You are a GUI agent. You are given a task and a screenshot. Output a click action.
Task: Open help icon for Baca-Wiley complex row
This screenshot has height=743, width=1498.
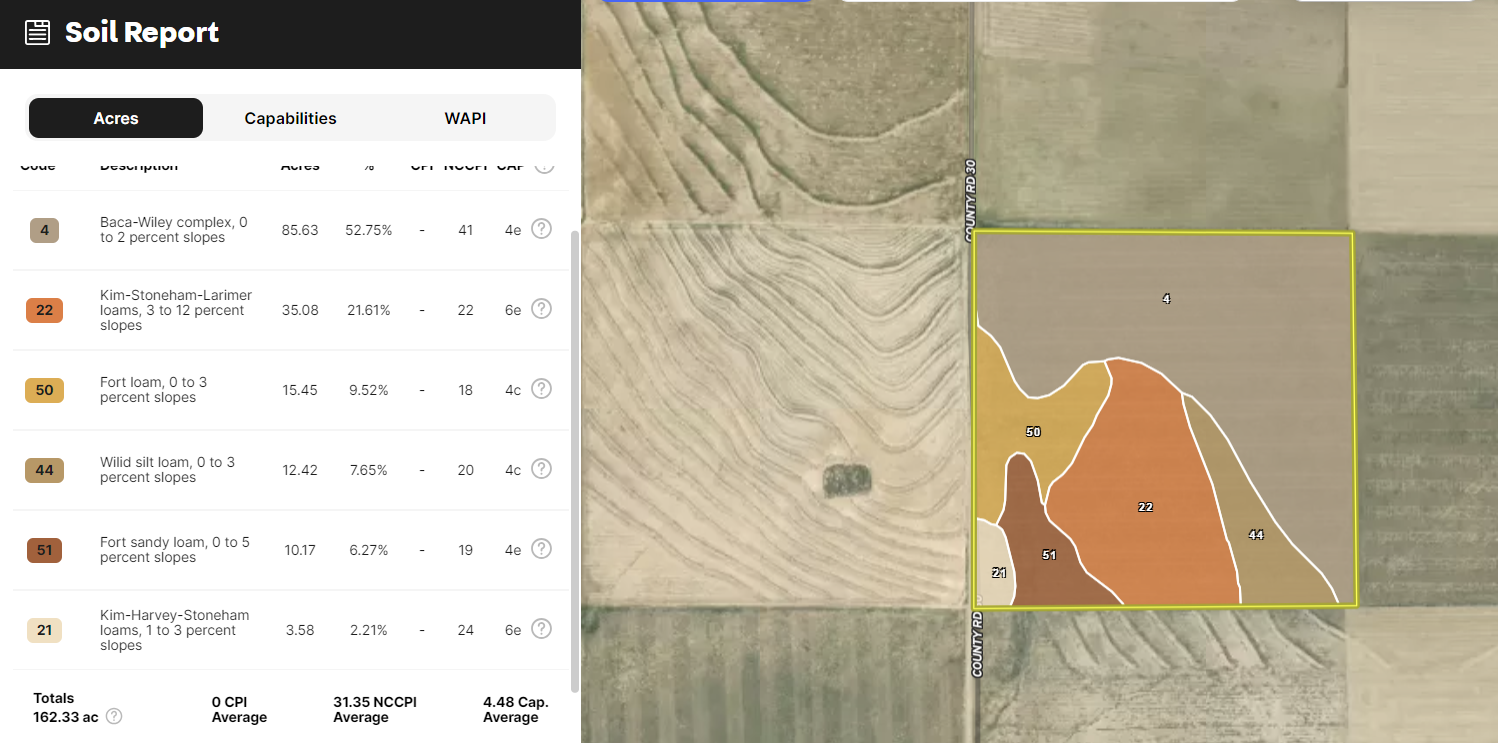pos(541,229)
